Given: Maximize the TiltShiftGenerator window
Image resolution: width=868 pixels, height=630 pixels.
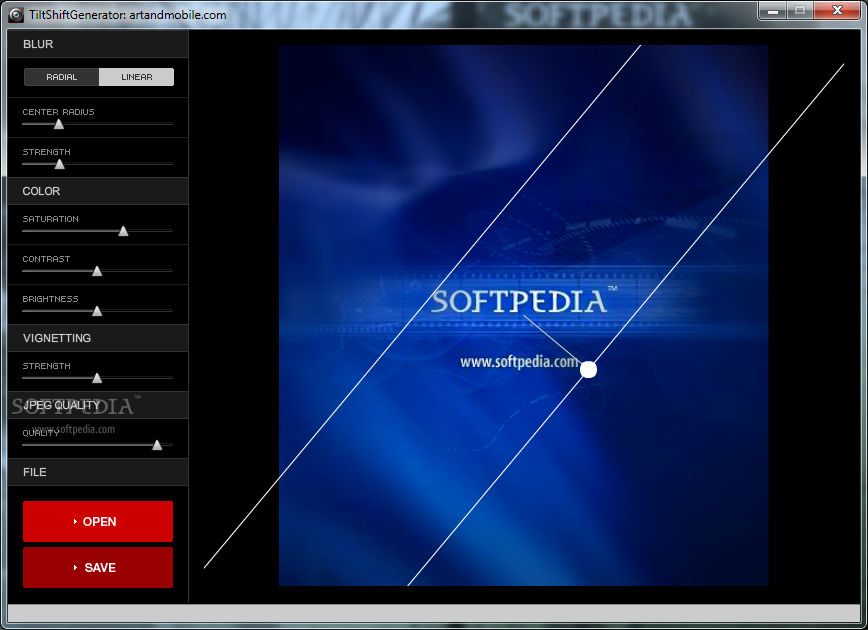Looking at the screenshot, I should (800, 10).
